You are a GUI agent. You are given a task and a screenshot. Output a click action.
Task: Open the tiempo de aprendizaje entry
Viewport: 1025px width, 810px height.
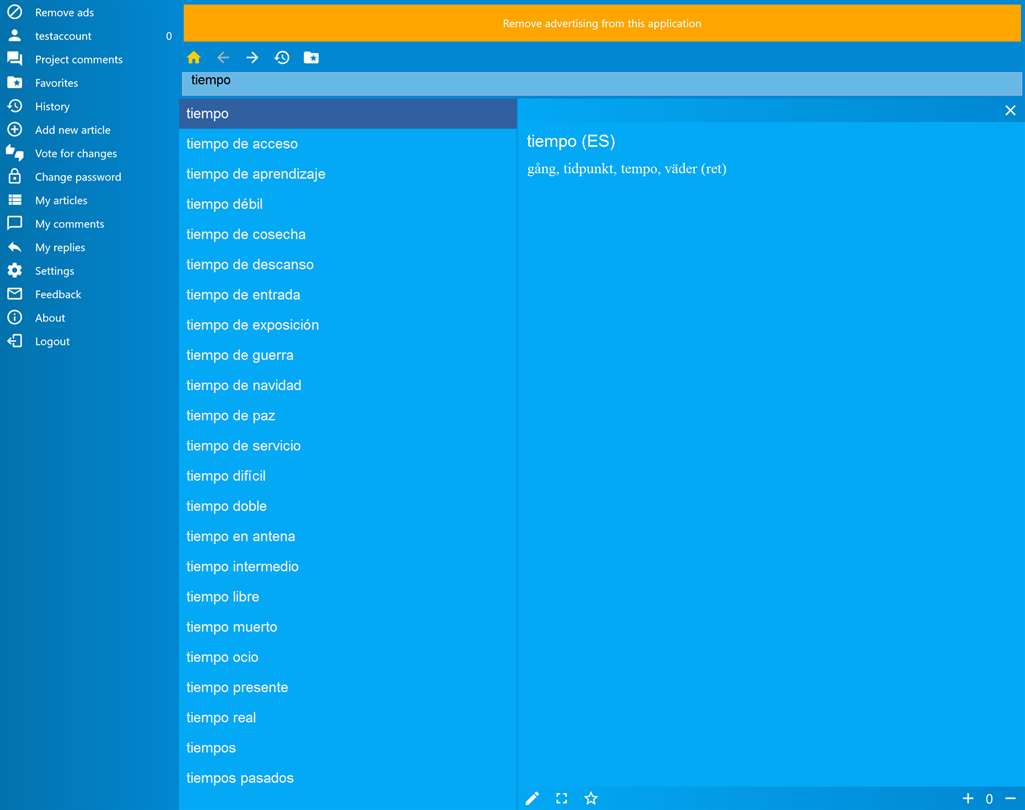point(348,174)
